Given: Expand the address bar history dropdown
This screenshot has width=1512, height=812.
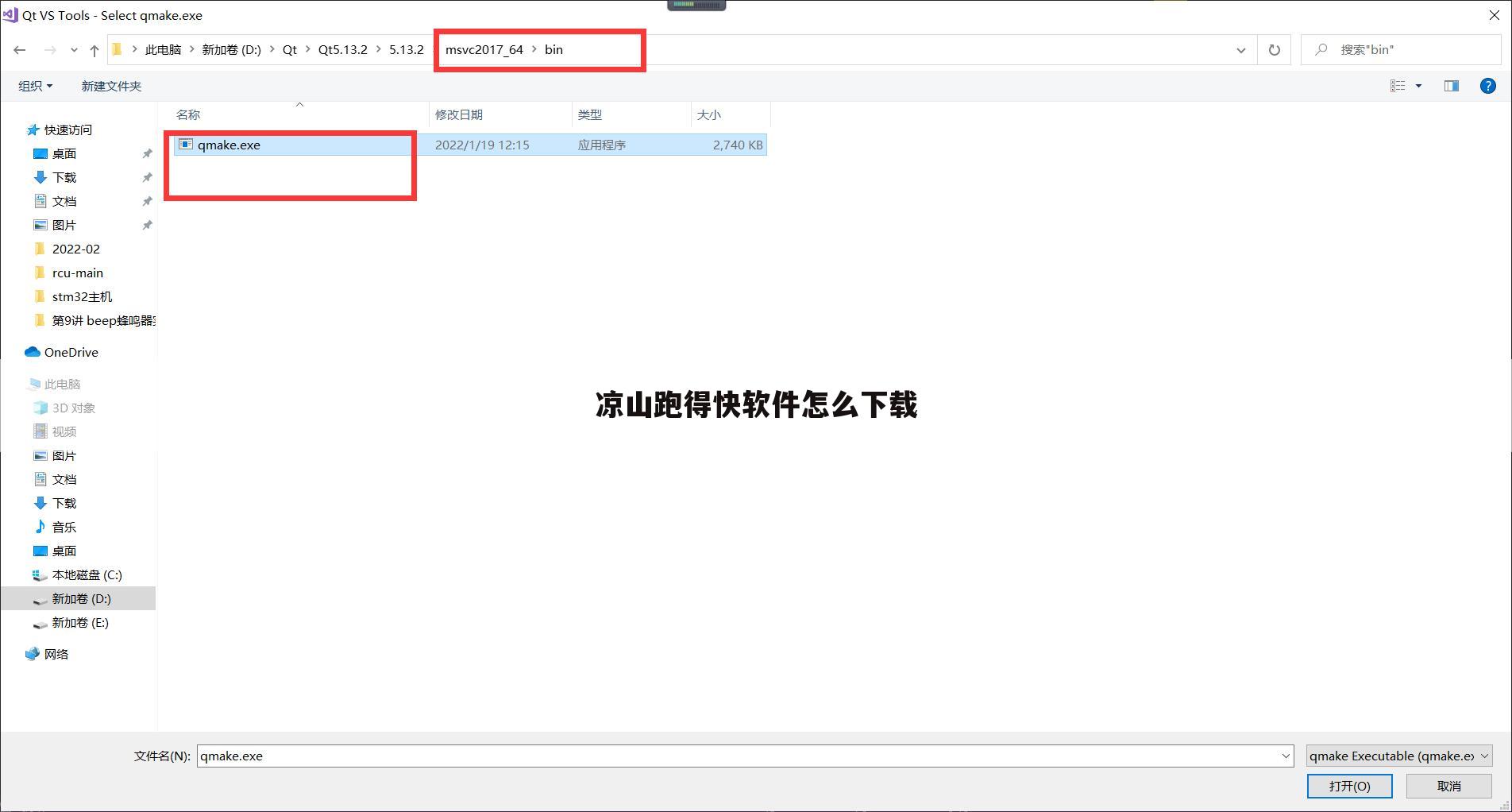Looking at the screenshot, I should pyautogui.click(x=1241, y=50).
